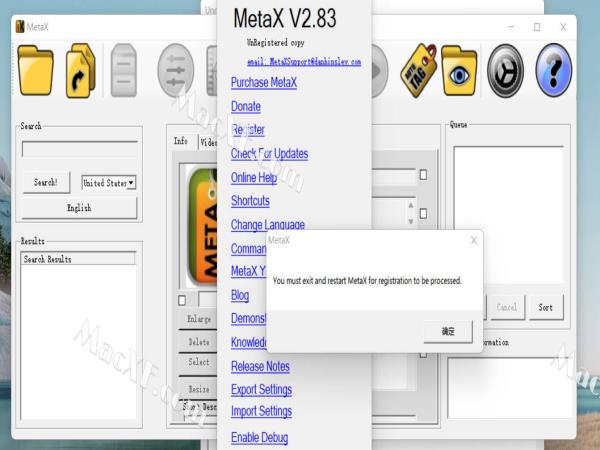
Task: Toggle the second checkbox beside scroll arrows
Action: (x=423, y=214)
